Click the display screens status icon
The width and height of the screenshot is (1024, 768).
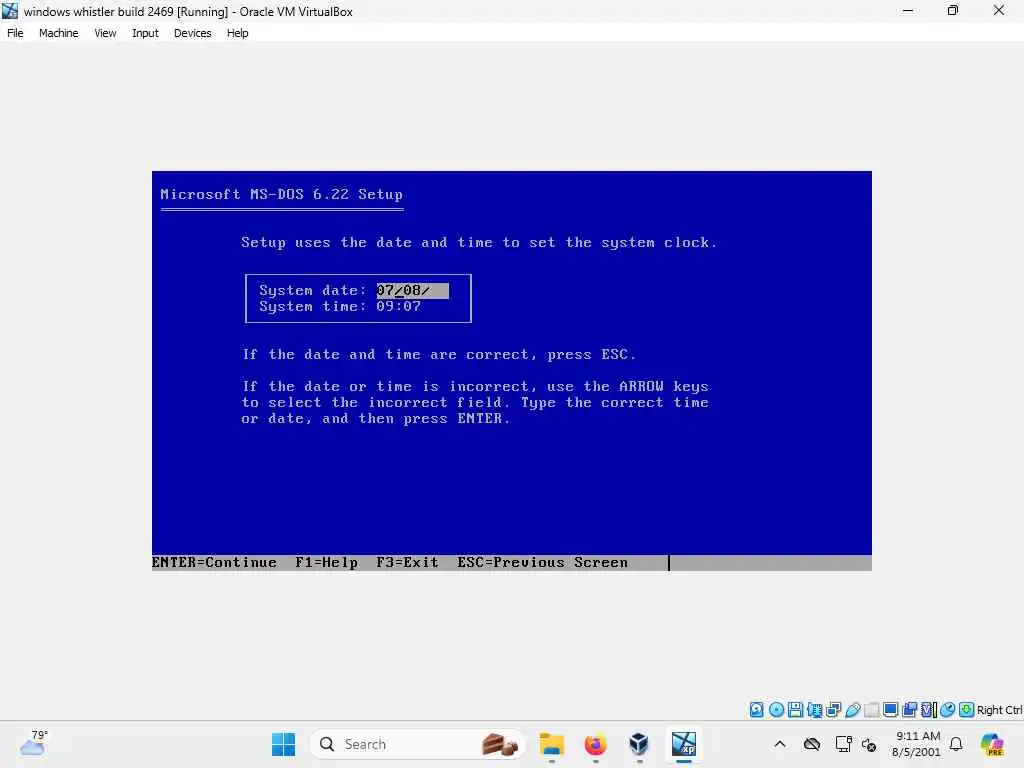(833, 710)
